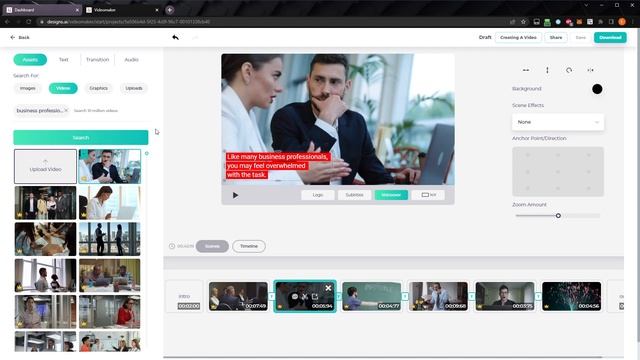Click the Share button

click(x=556, y=38)
